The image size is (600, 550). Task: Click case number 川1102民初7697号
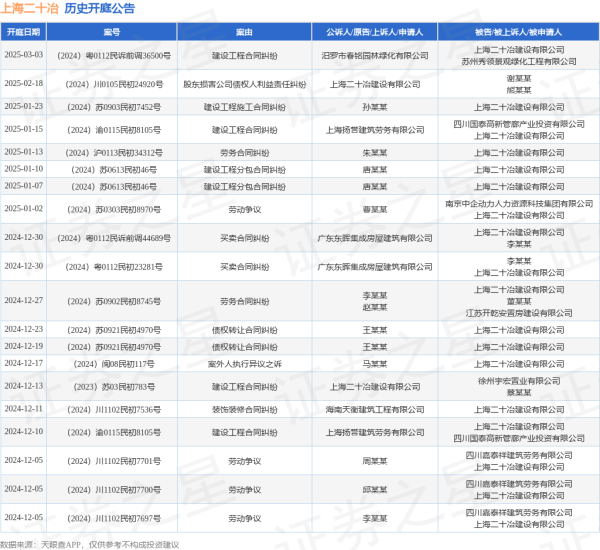coord(114,519)
